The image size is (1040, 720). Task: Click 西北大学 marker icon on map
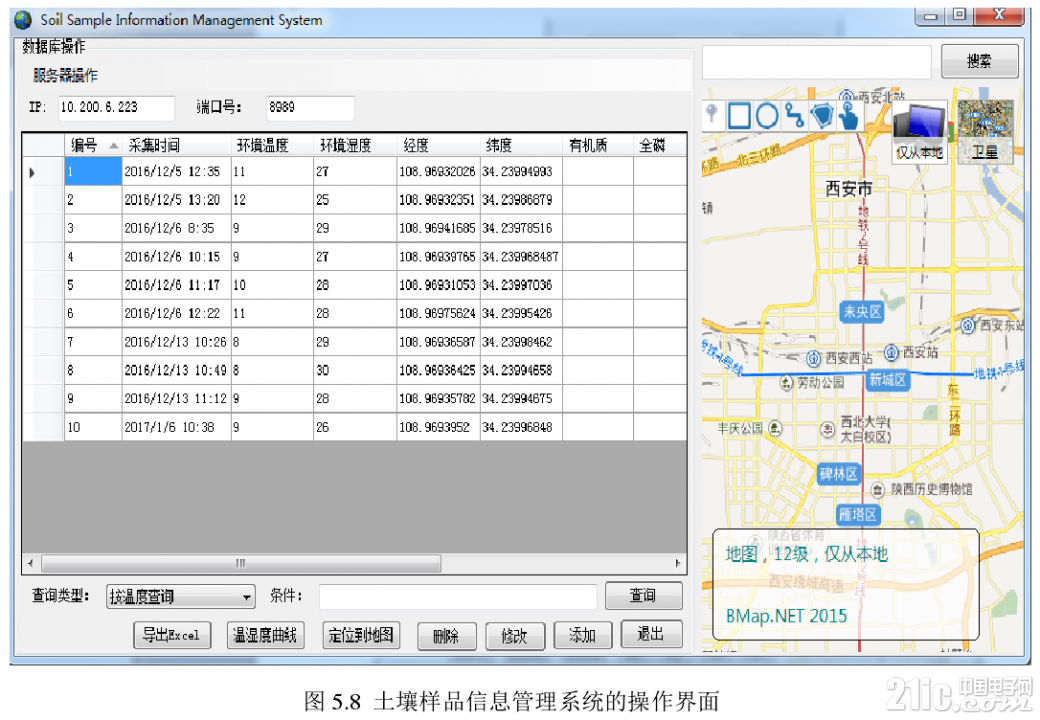(828, 429)
